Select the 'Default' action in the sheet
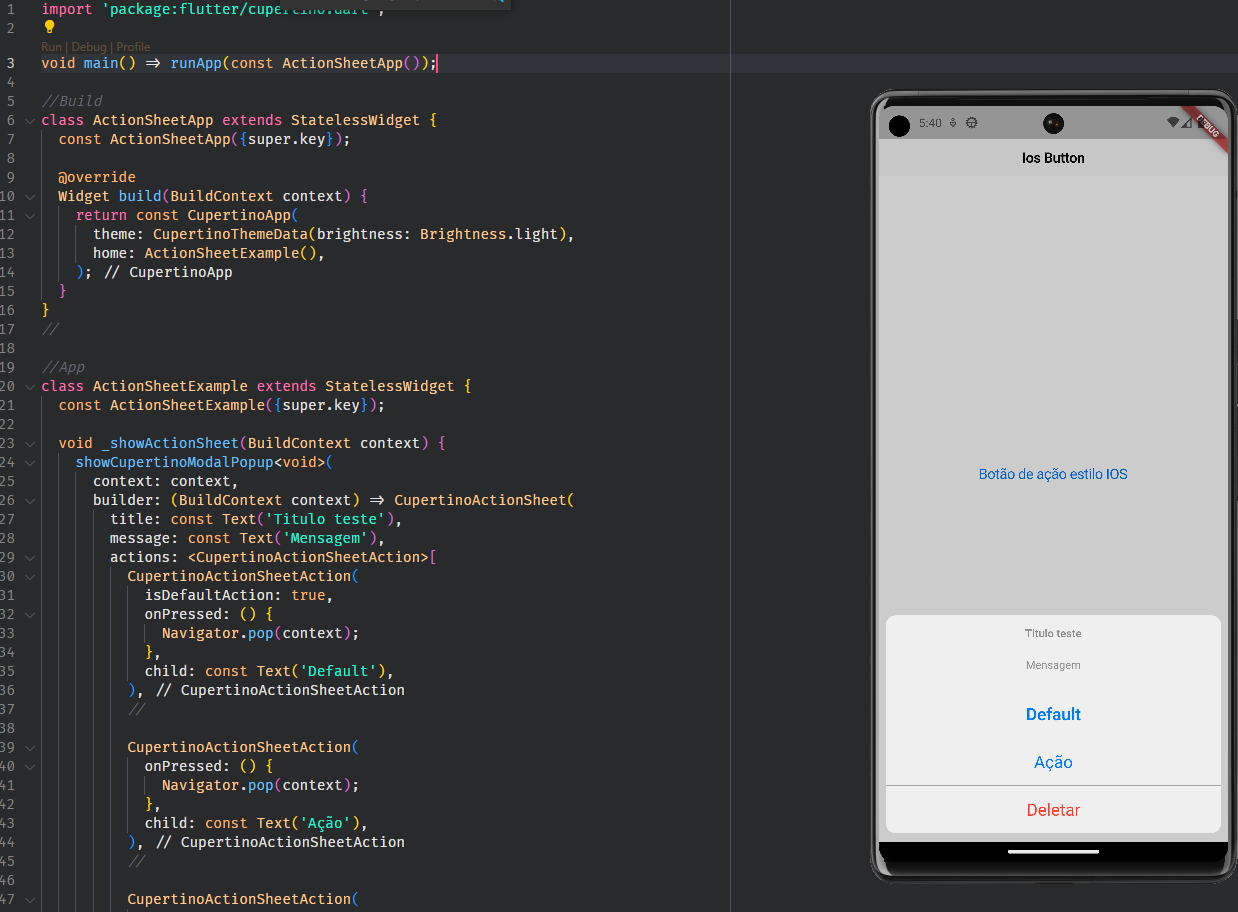The width and height of the screenshot is (1238, 912). click(1052, 714)
